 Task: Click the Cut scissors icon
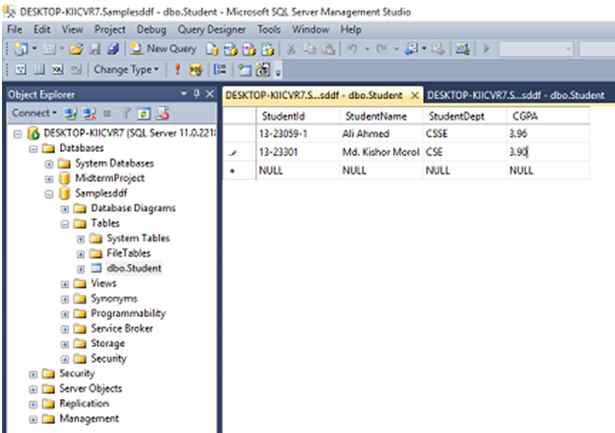[x=291, y=49]
